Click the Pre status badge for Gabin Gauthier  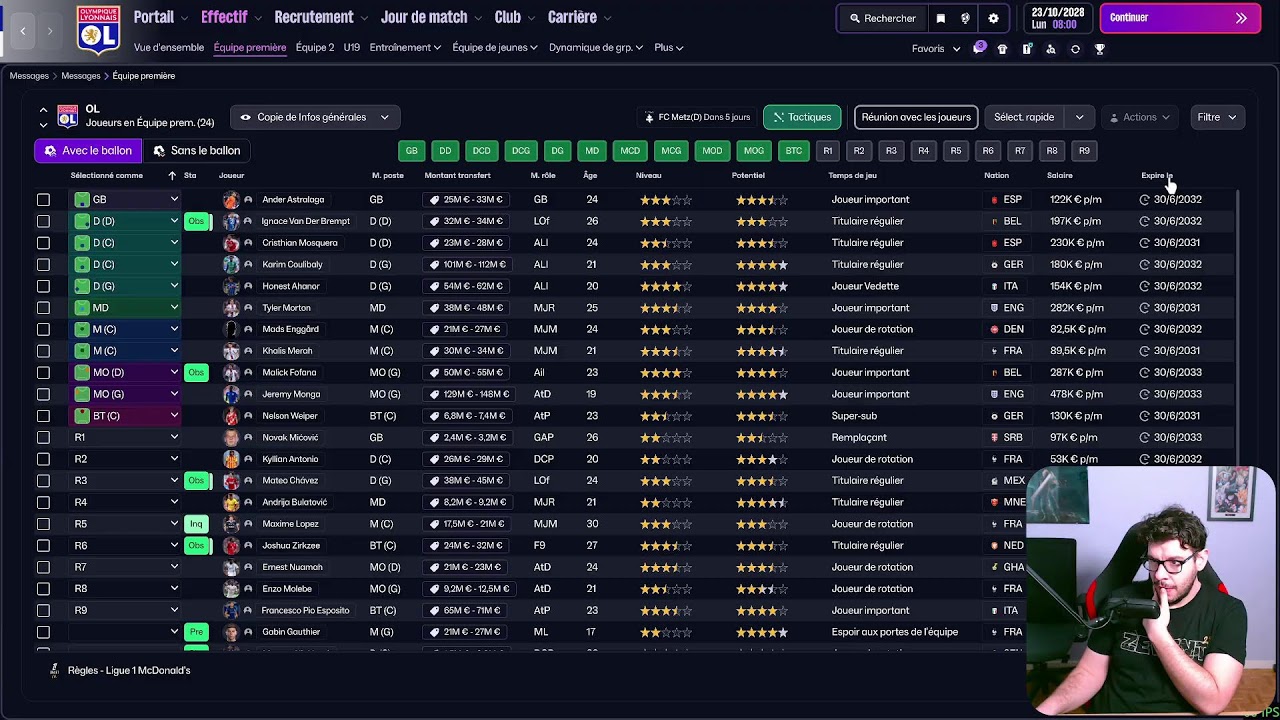click(x=197, y=632)
